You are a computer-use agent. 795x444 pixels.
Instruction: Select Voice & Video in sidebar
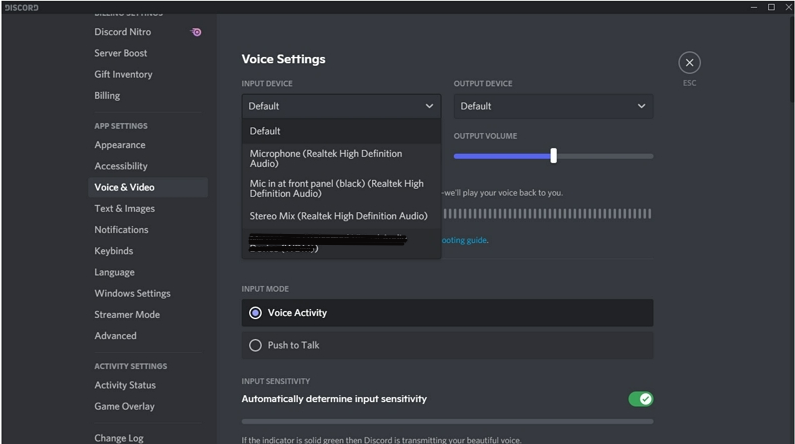point(148,188)
